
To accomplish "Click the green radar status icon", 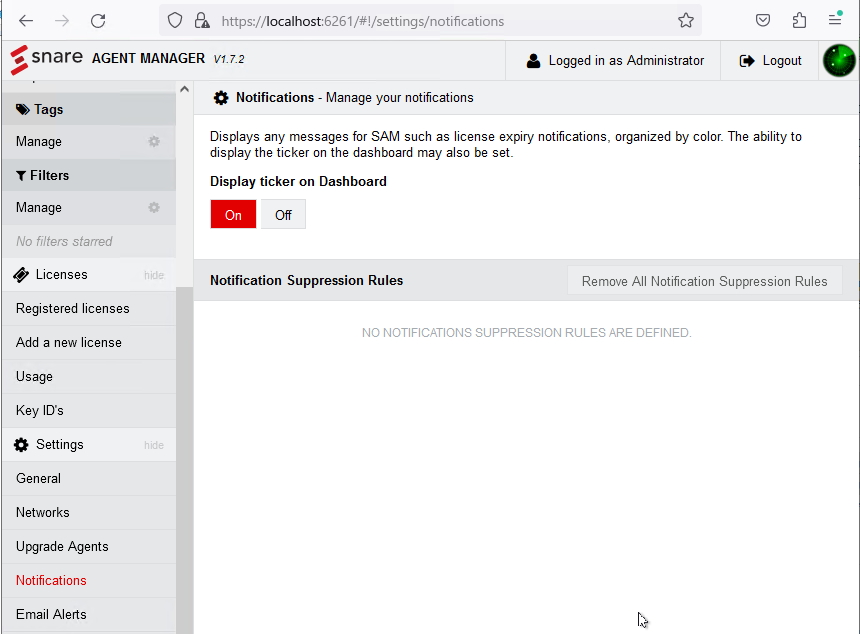I will [x=839, y=60].
